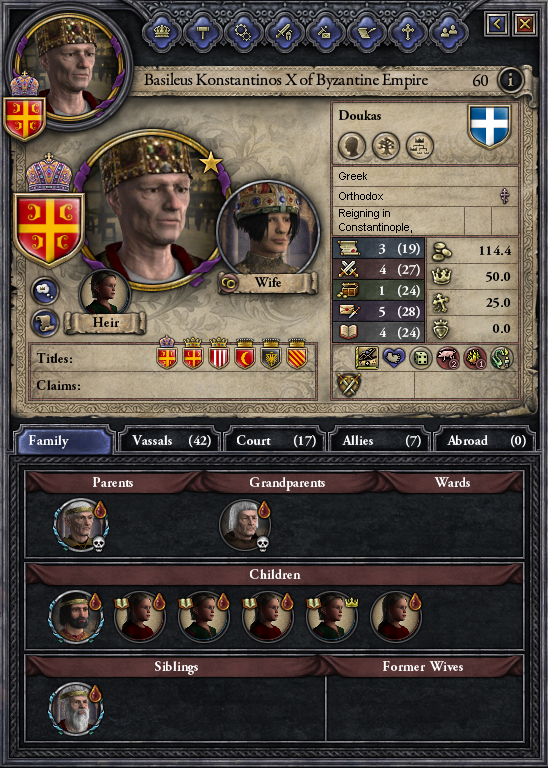Select the Heir portrait
This screenshot has height=768, width=548.
105,292
